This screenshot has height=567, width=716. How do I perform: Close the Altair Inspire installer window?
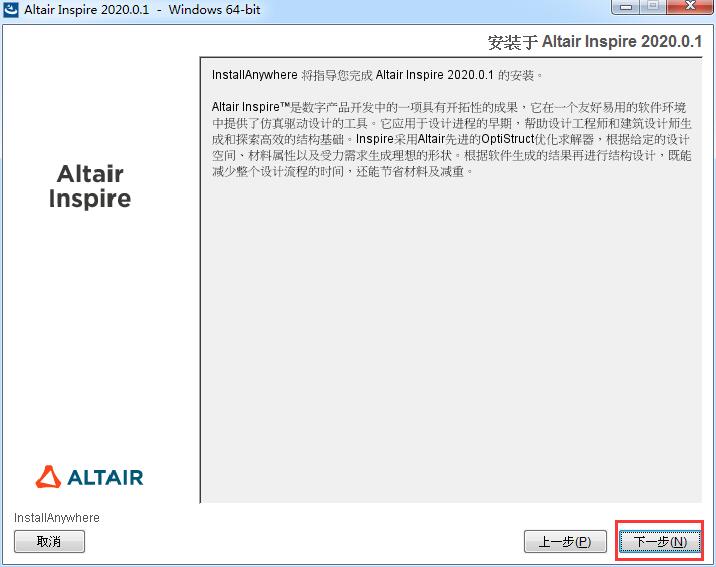coord(690,6)
